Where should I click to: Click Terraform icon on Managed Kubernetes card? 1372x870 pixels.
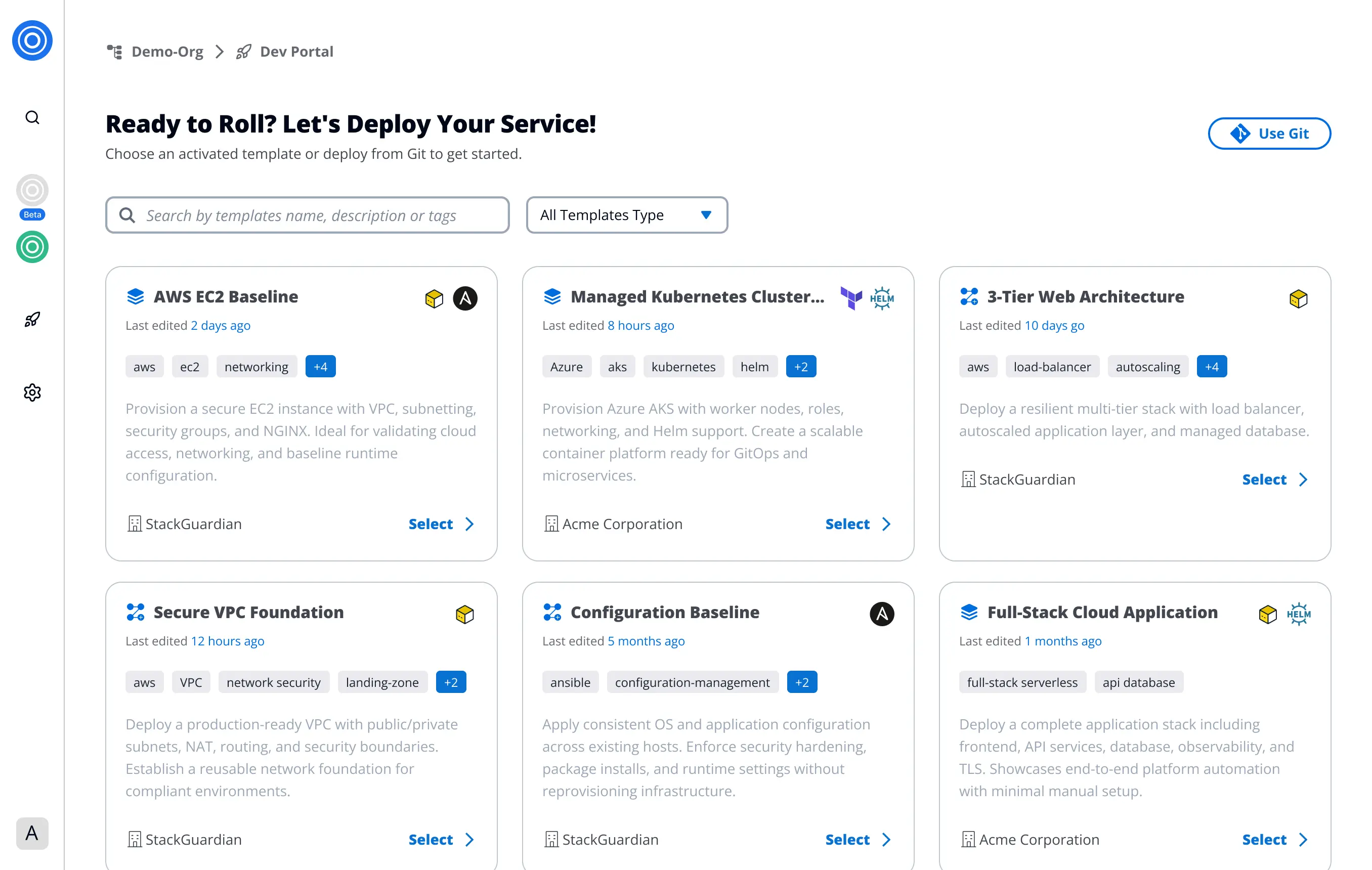click(x=851, y=298)
